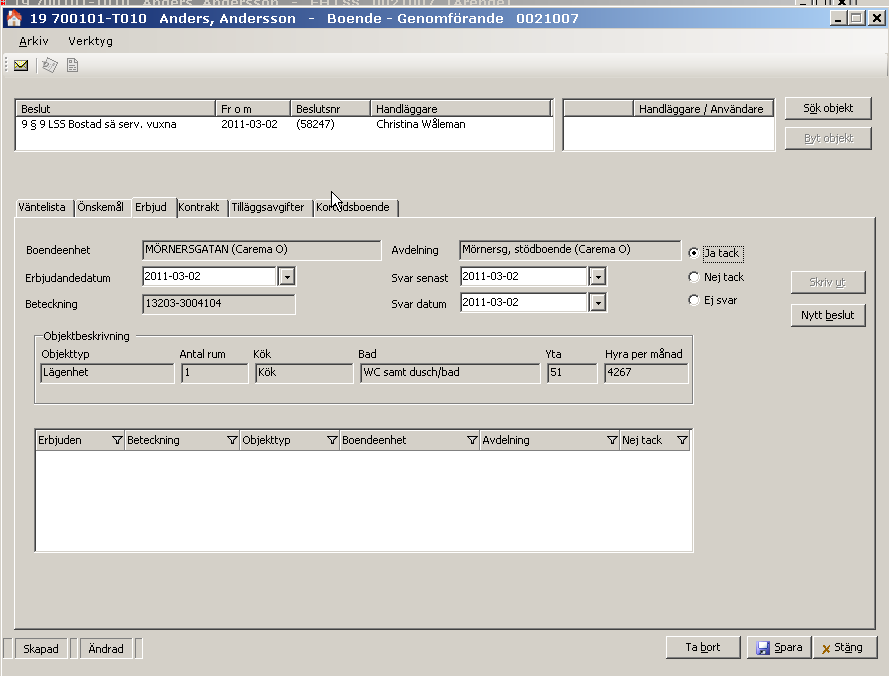Click the document page icon in toolbar
Image resolution: width=889 pixels, height=676 pixels.
73,65
